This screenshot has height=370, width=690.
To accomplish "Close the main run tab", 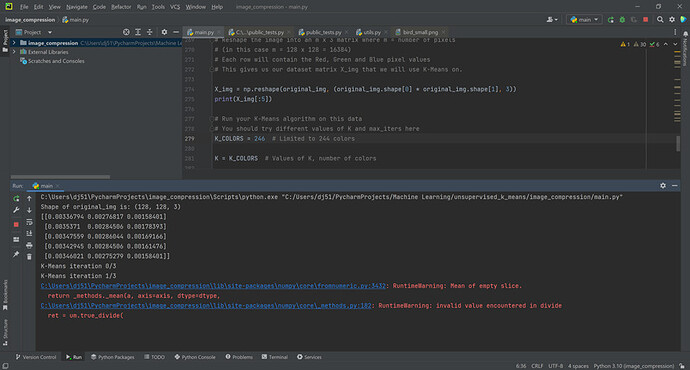I will 58,186.
